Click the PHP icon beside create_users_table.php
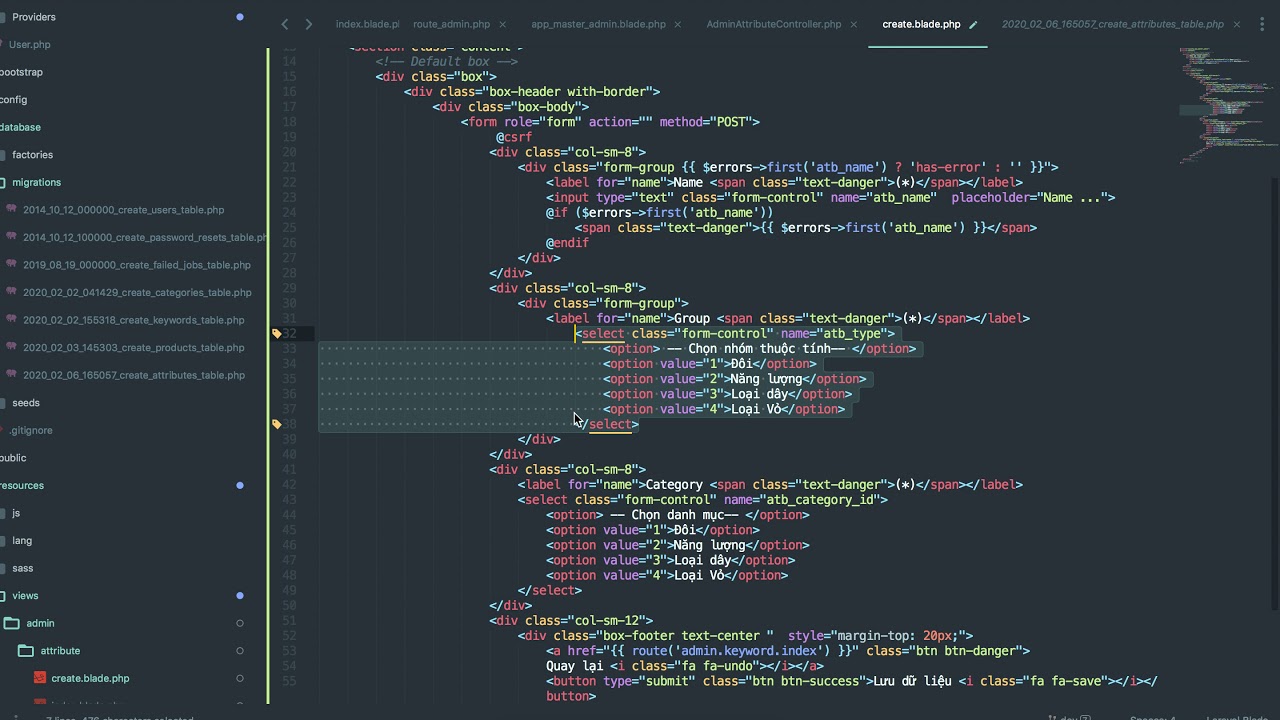This screenshot has width=1280, height=720. 12,210
